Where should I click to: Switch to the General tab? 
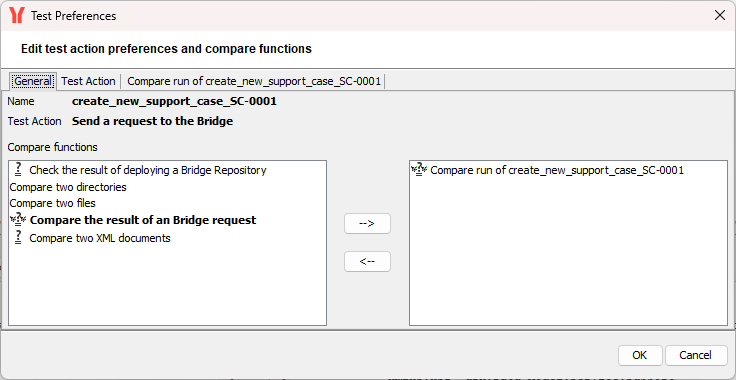point(33,81)
